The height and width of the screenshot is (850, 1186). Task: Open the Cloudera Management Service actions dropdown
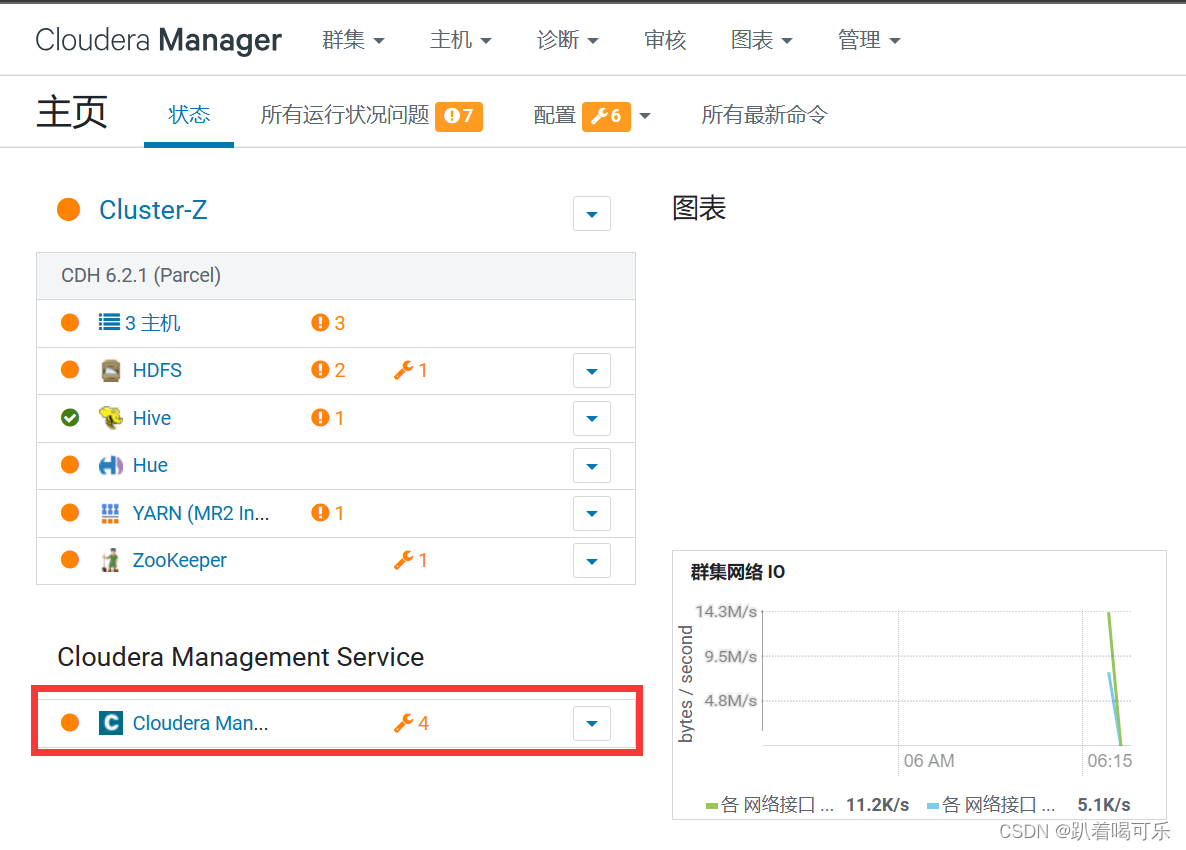(591, 724)
